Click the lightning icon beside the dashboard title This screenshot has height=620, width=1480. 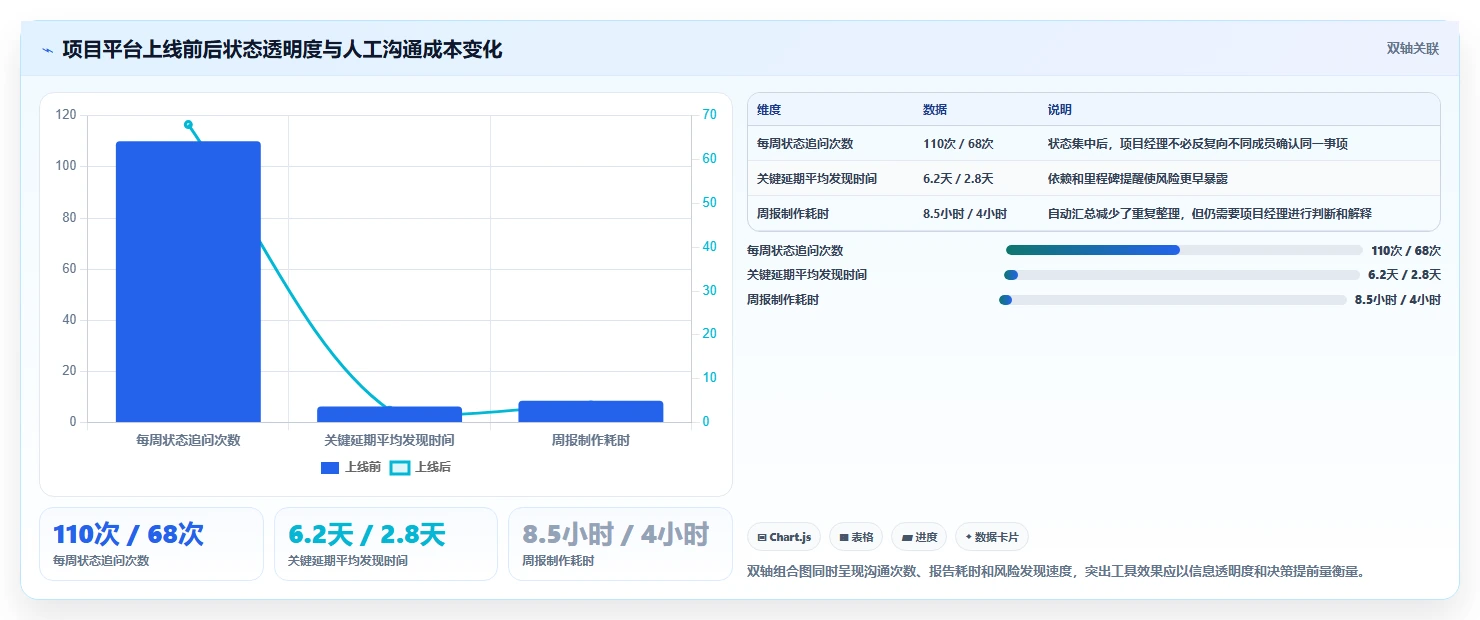(48, 50)
